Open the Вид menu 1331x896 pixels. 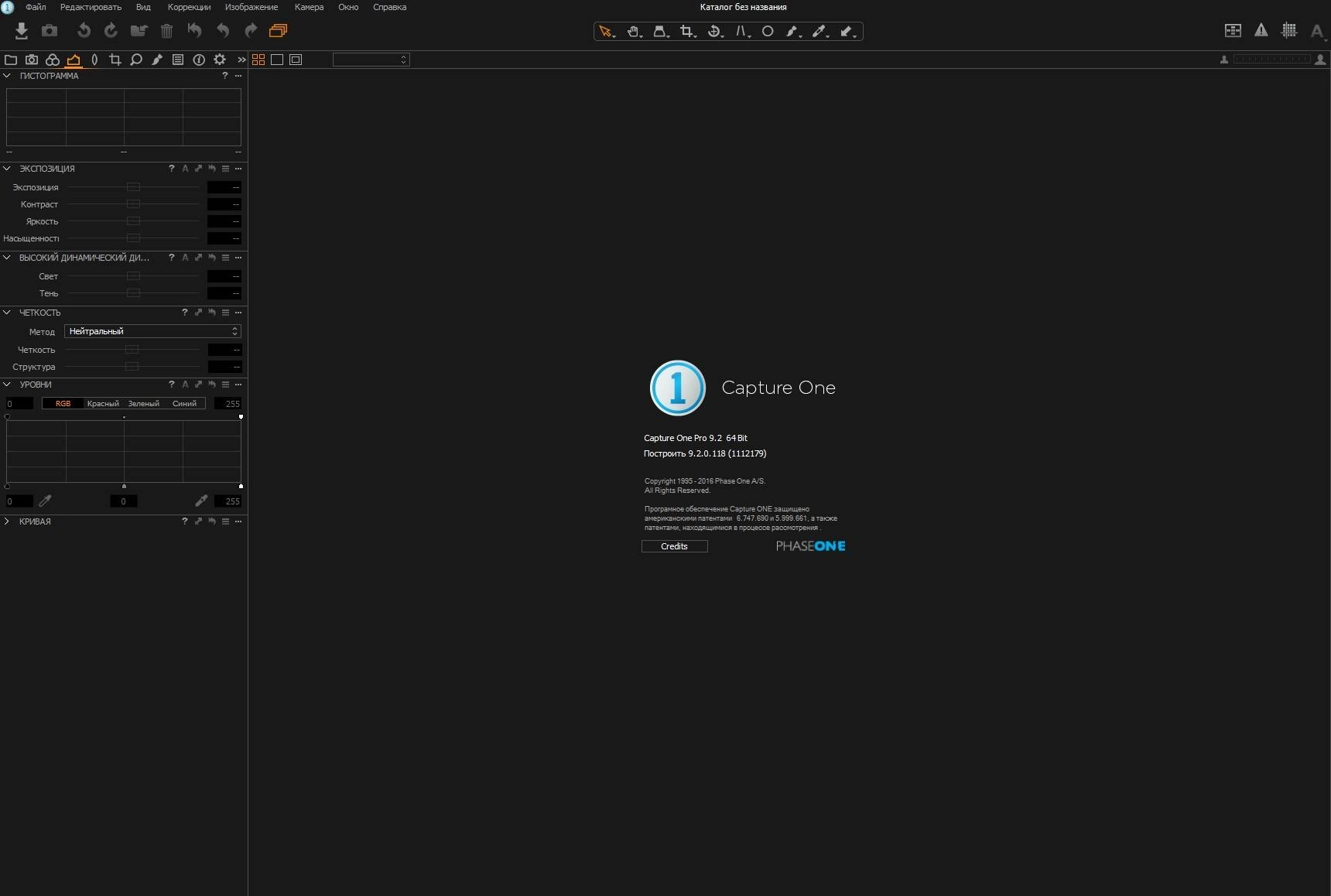click(x=143, y=7)
